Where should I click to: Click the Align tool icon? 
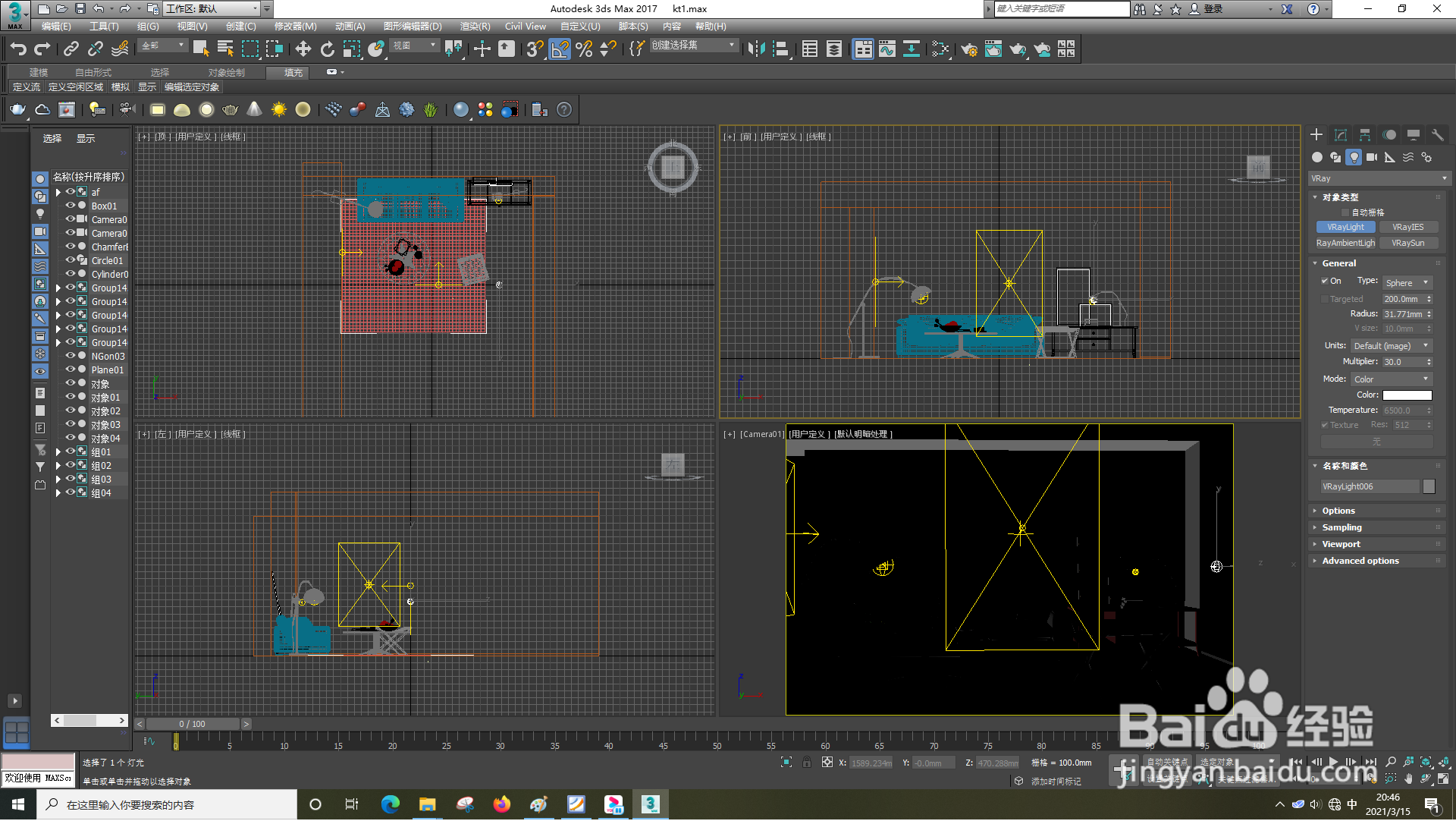(x=780, y=49)
